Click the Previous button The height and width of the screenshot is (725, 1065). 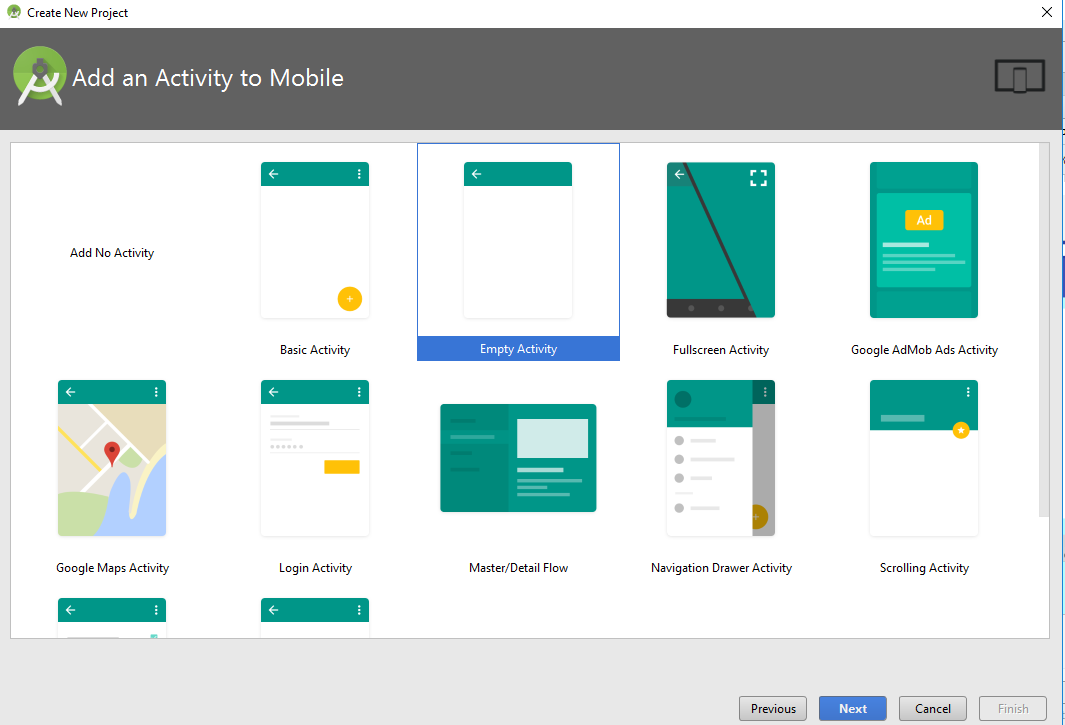click(772, 708)
